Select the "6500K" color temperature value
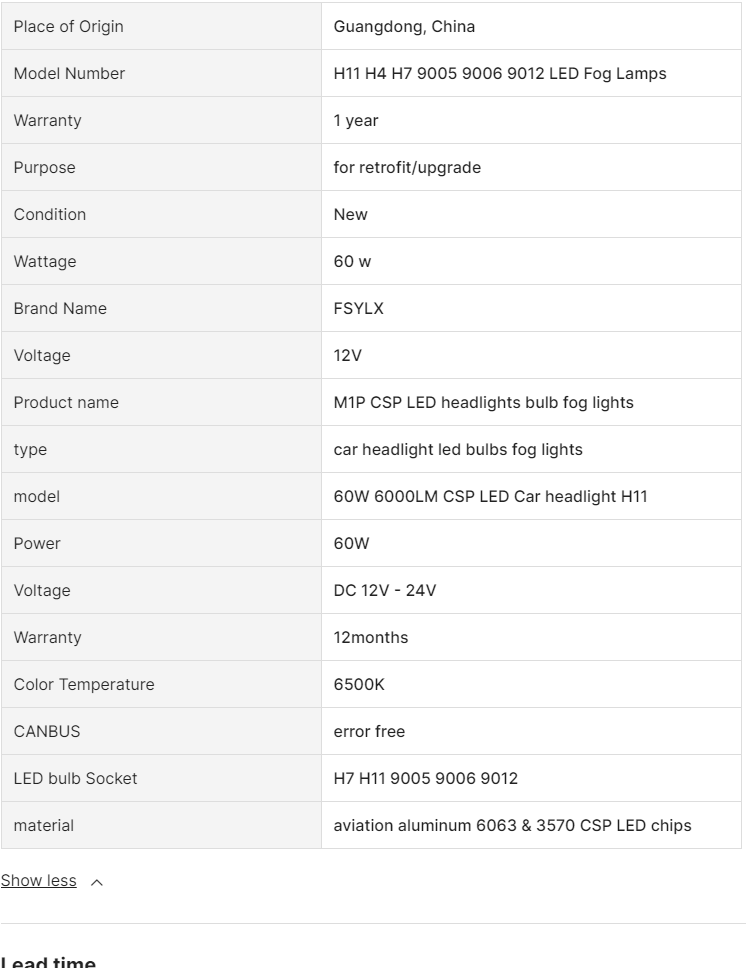This screenshot has height=968, width=746. [359, 685]
